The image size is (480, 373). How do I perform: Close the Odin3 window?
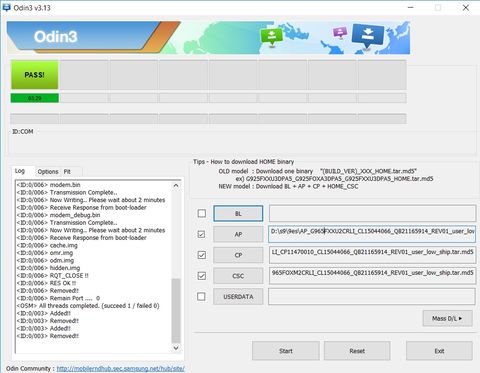click(x=466, y=8)
